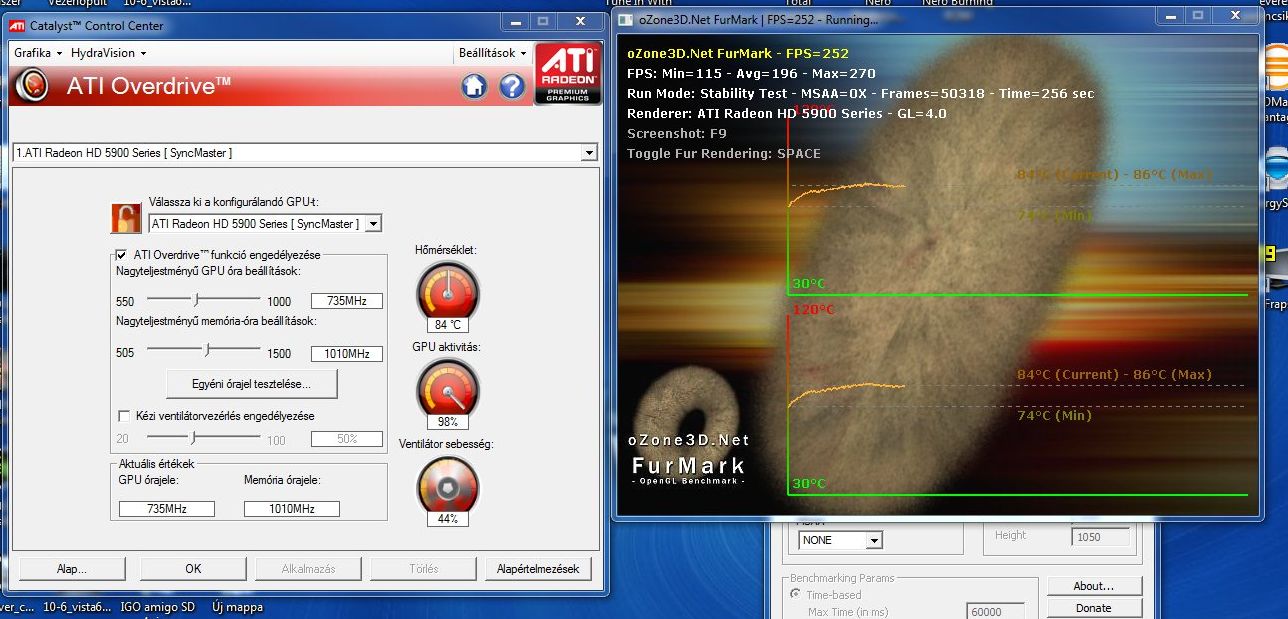Click the Alapértelmezések button
The height and width of the screenshot is (619, 1288).
click(x=538, y=568)
